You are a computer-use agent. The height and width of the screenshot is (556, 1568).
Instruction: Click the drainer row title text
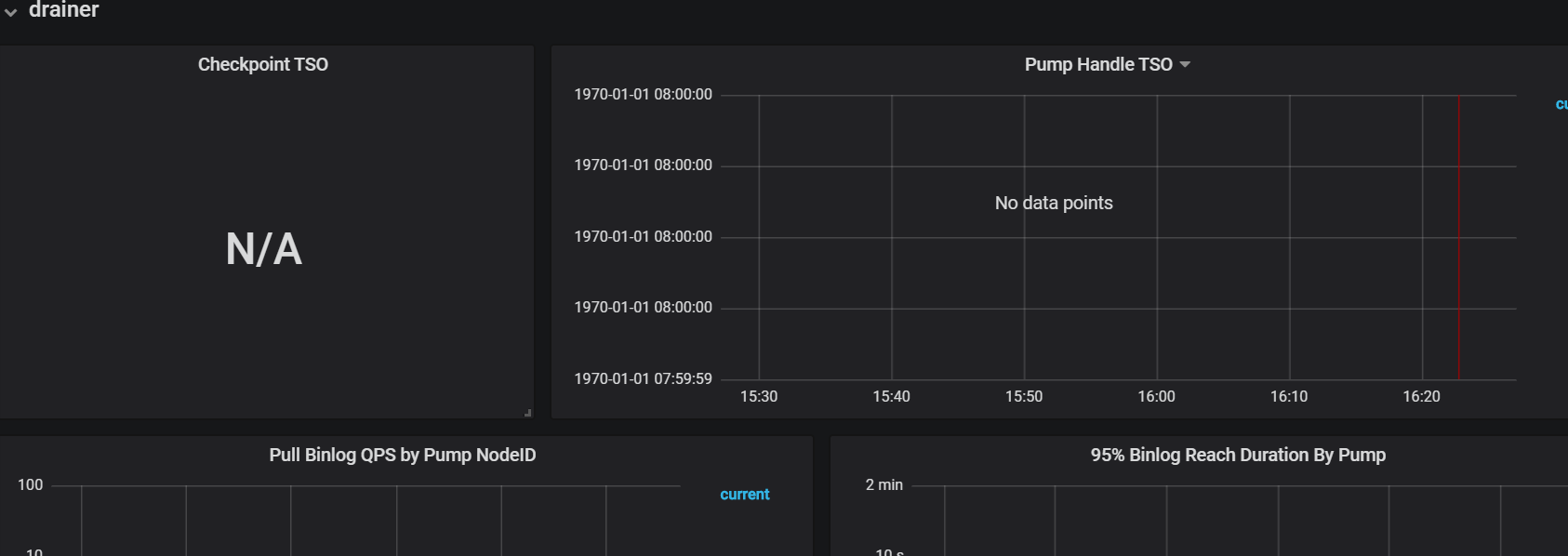(x=63, y=10)
